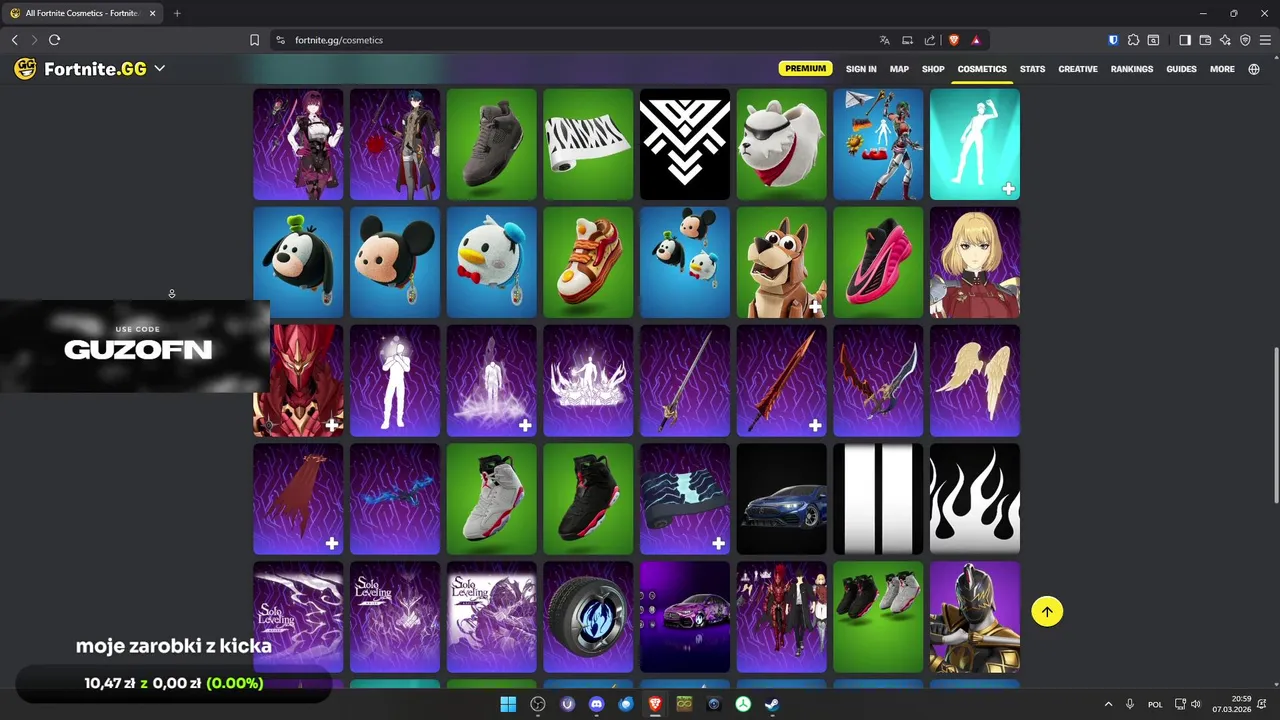Toggle the browser sidebar icon
The width and height of the screenshot is (1280, 720).
1185,40
